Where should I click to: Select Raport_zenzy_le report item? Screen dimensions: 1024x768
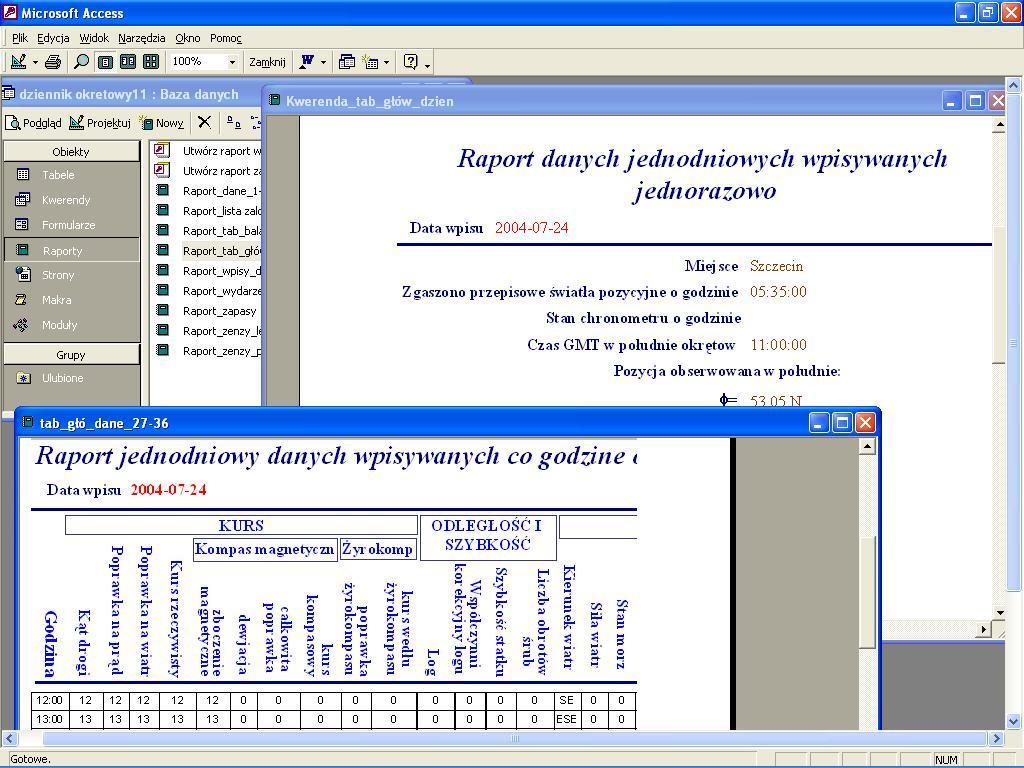(207, 331)
